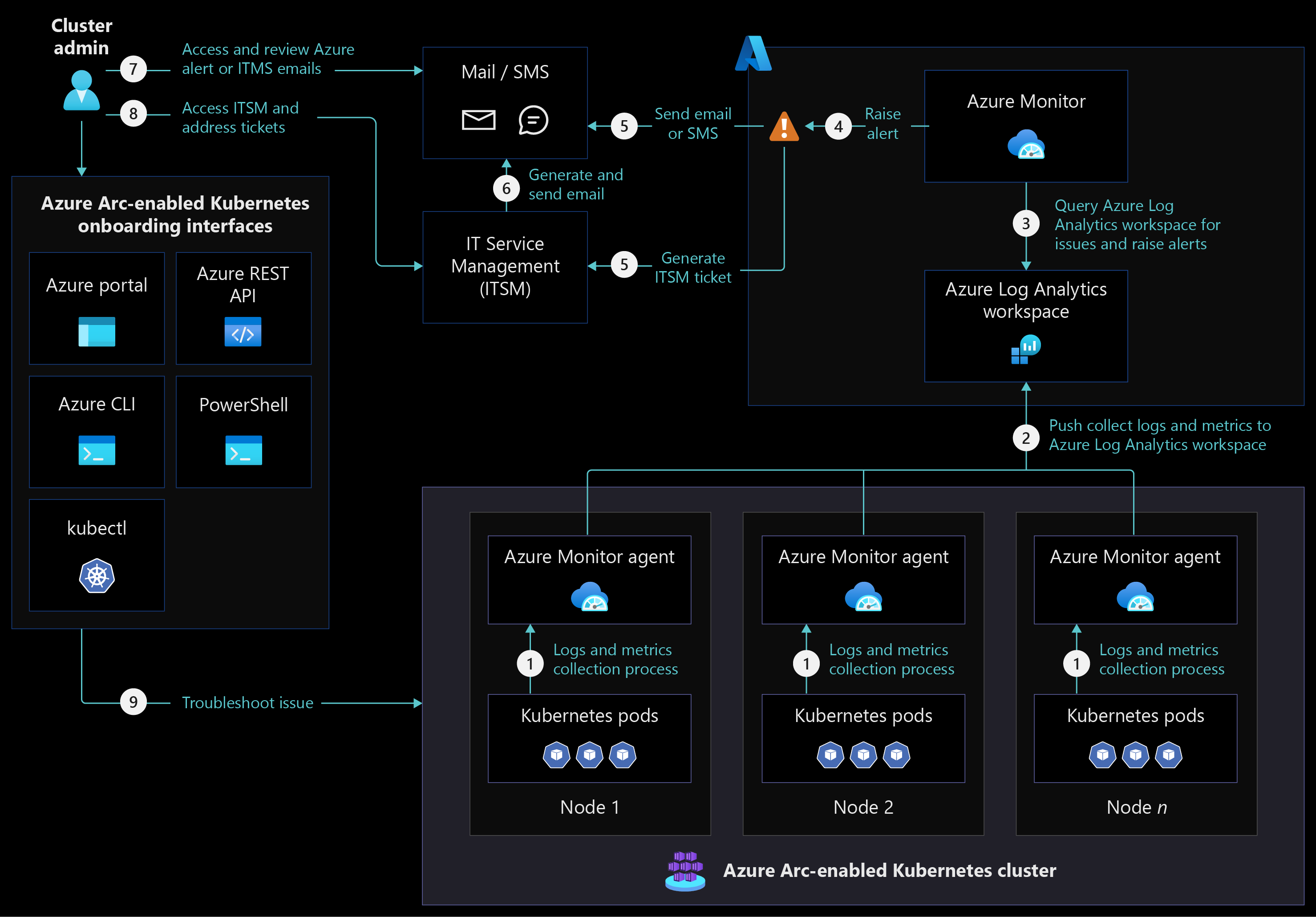The image size is (1316, 917).
Task: Click 'Raise alert' text
Action: (883, 124)
